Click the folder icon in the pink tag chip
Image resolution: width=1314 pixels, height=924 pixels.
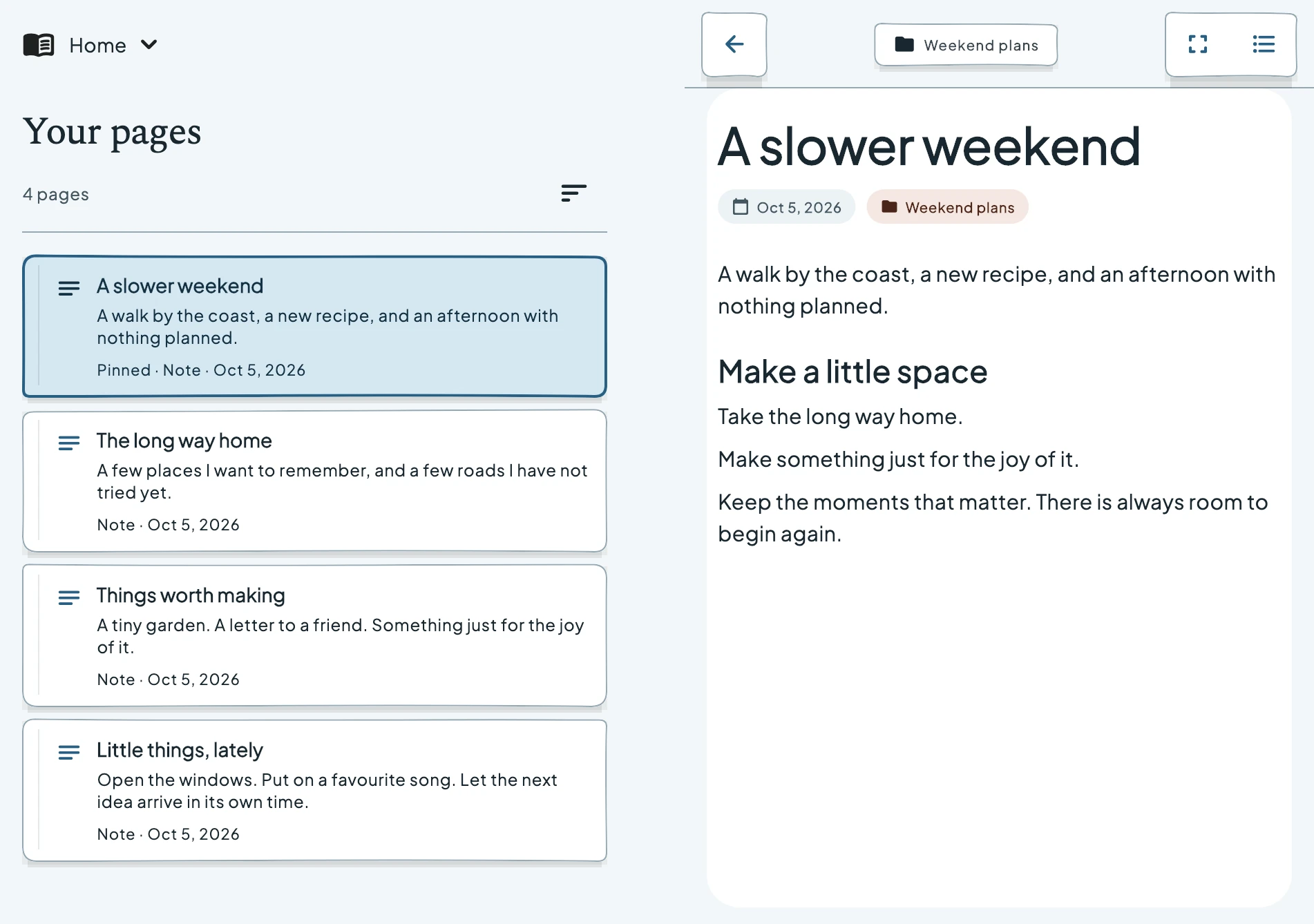(889, 206)
